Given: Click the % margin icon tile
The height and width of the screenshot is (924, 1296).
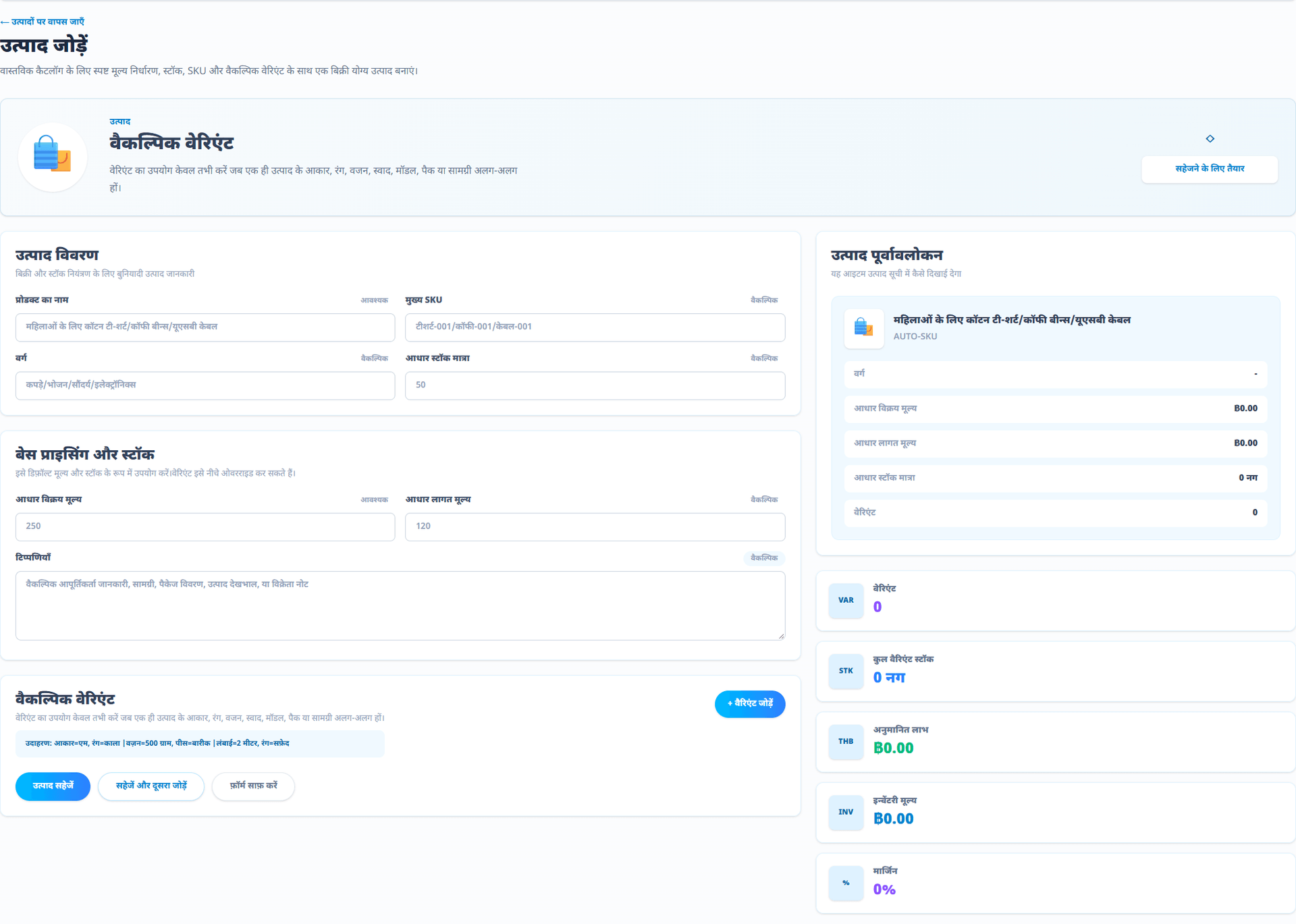Looking at the screenshot, I should [846, 883].
